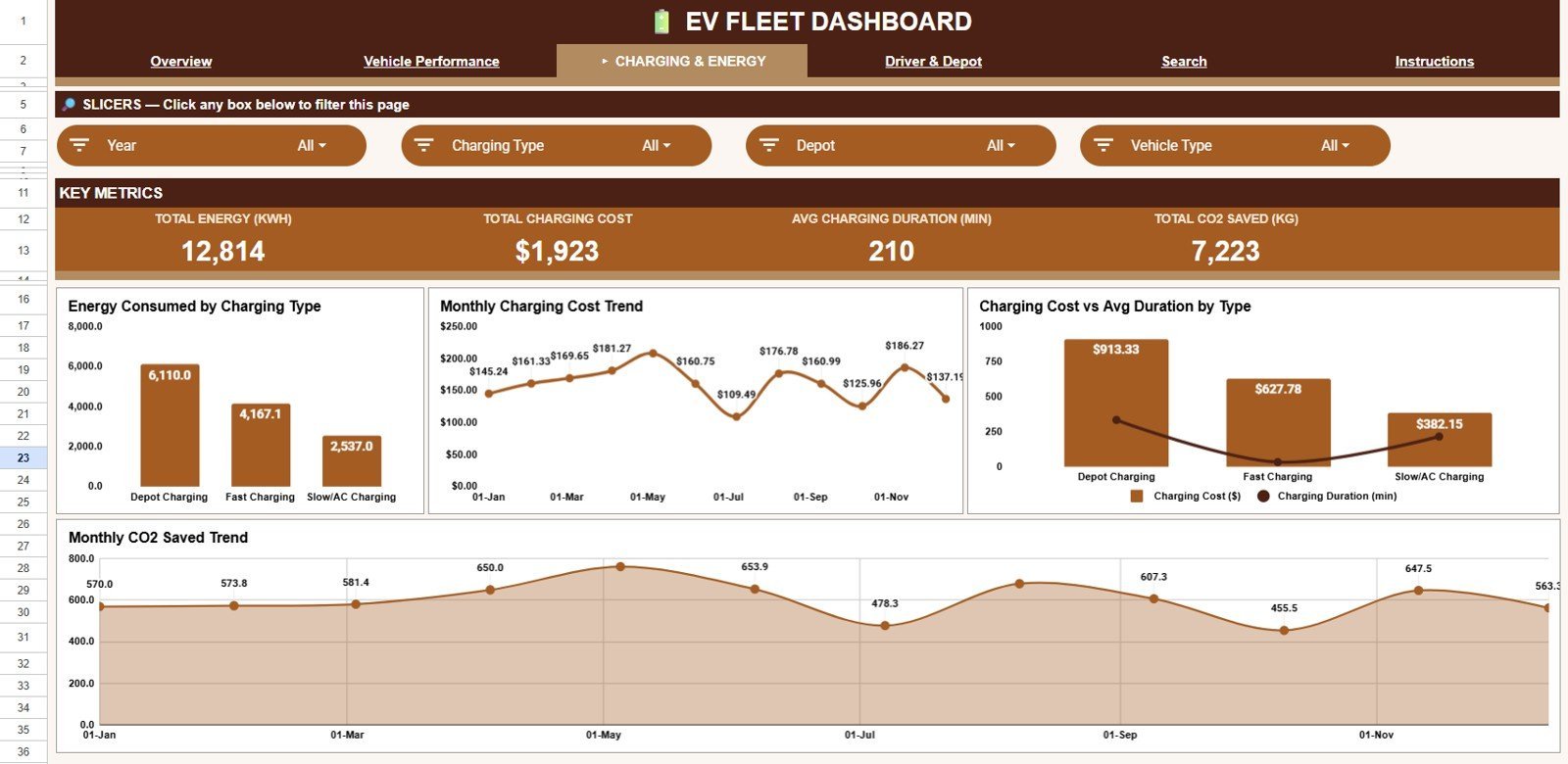Screen dimensions: 1568x764
Task: Go to the Overview tab
Action: pos(181,61)
